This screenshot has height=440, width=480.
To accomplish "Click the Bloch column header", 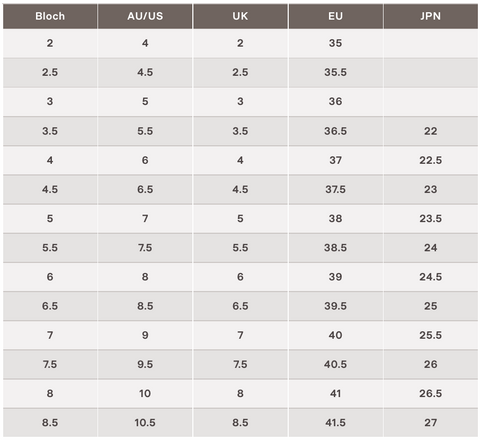I will pyautogui.click(x=50, y=16).
